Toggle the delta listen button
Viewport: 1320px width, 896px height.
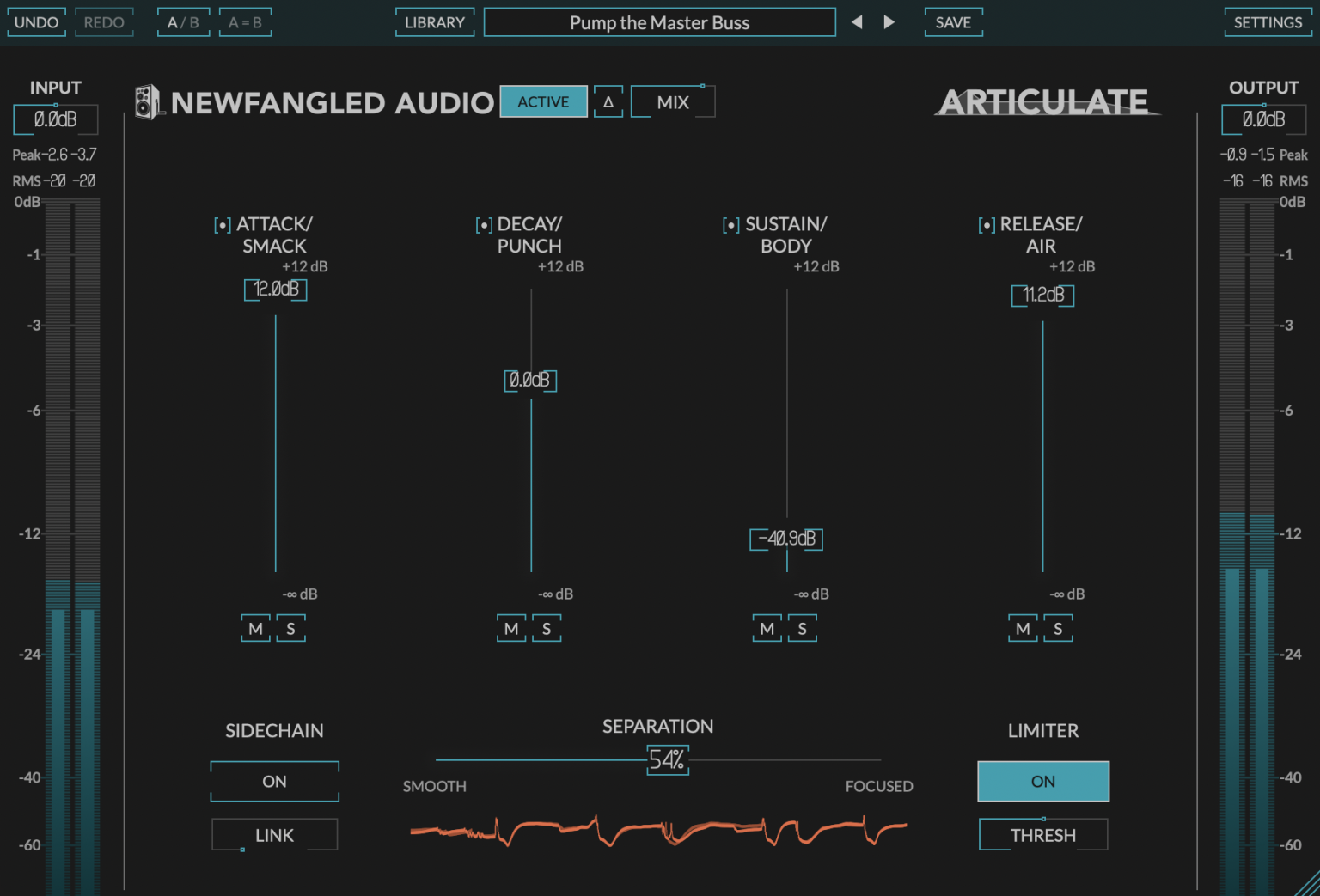click(x=608, y=102)
